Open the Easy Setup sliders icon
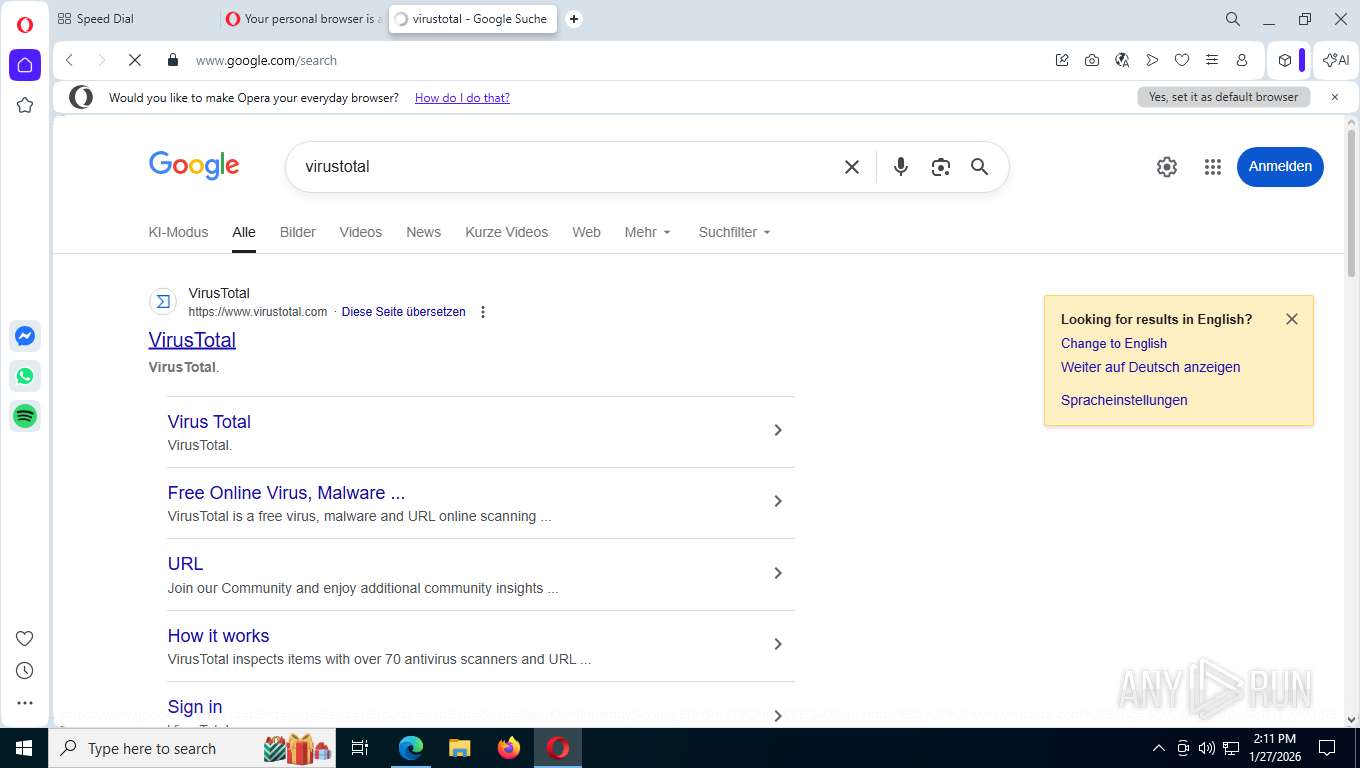The height and width of the screenshot is (768, 1360). (x=1212, y=60)
